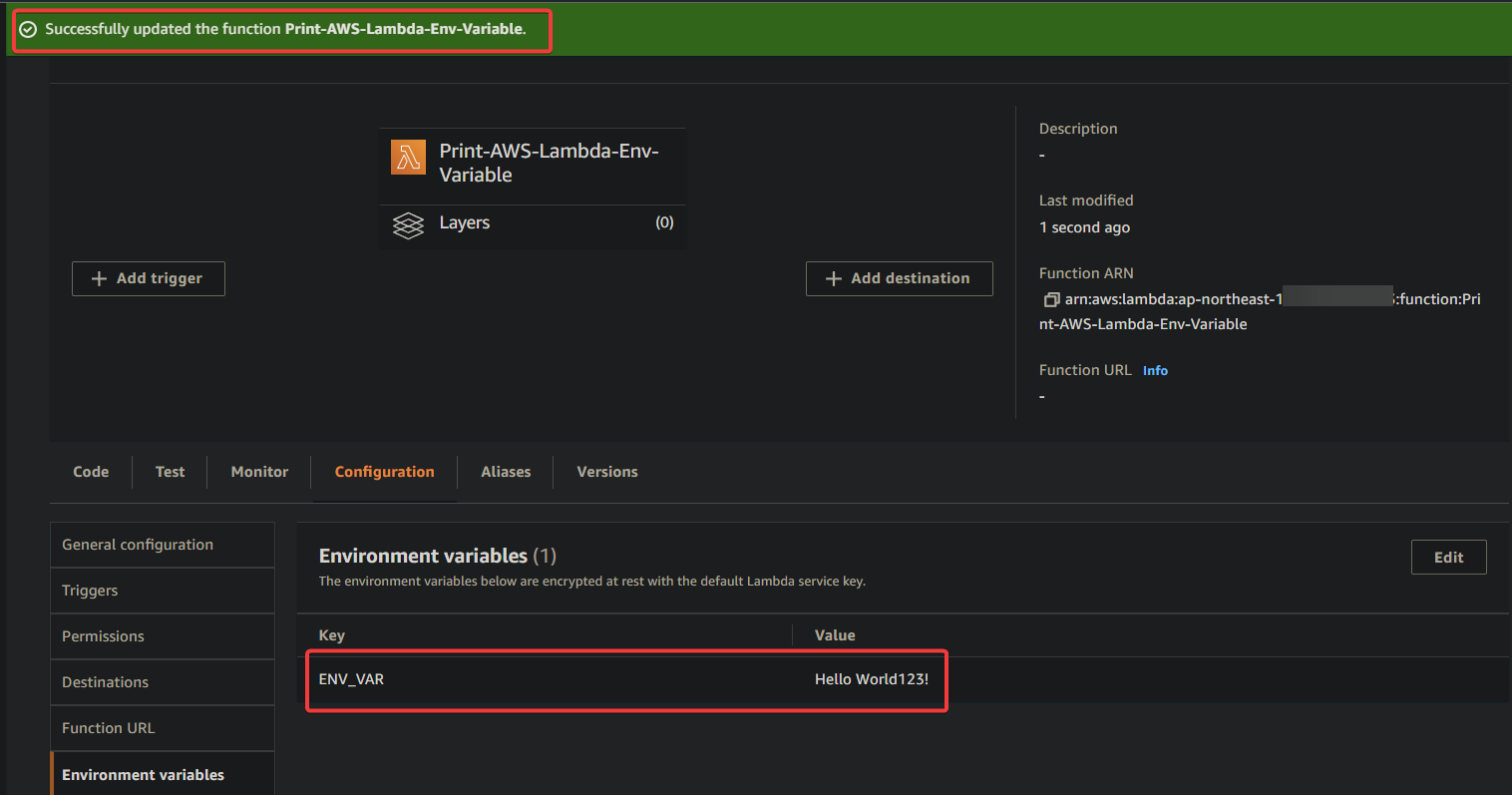Click the '1 second ago' last modified text
1512x795 pixels.
point(1084,227)
